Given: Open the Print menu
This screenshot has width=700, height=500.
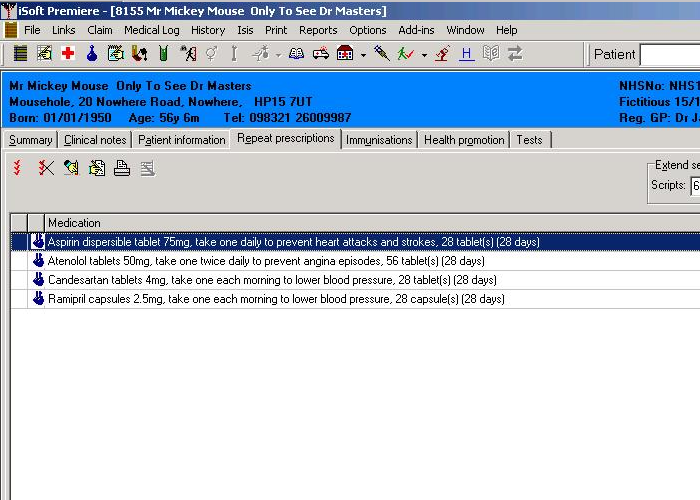Looking at the screenshot, I should [276, 30].
